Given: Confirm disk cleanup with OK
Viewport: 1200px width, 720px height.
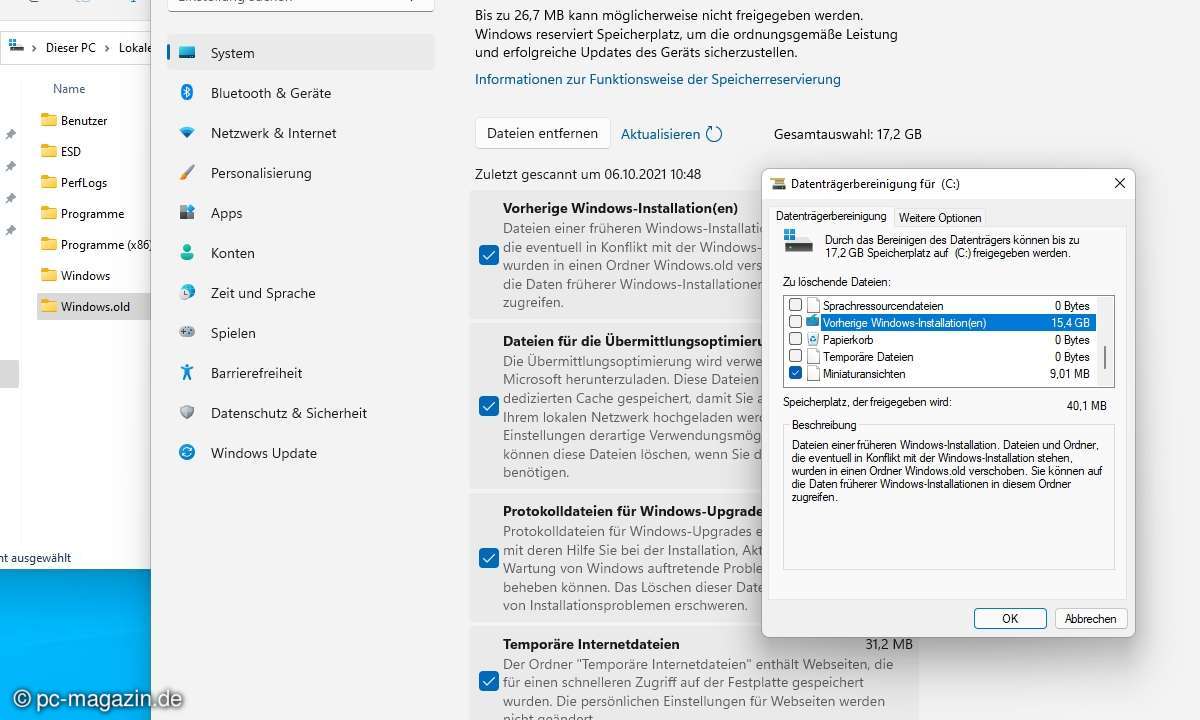Looking at the screenshot, I should click(x=1010, y=619).
